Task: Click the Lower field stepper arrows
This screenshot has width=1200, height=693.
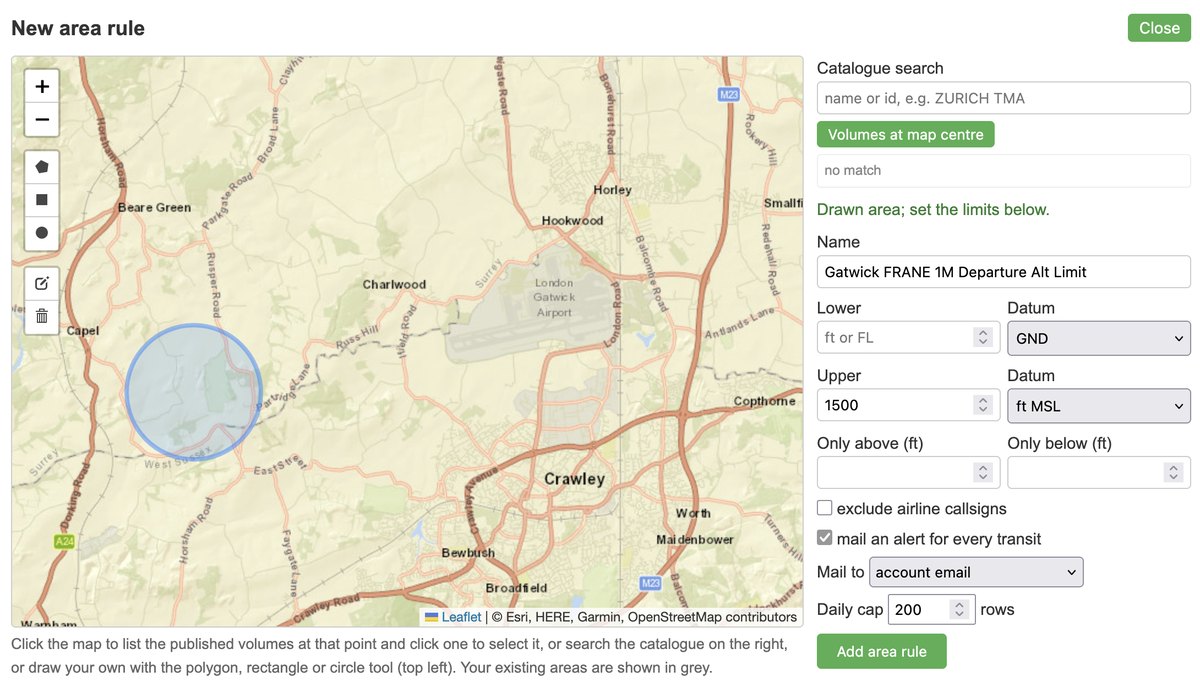Action: click(x=983, y=338)
